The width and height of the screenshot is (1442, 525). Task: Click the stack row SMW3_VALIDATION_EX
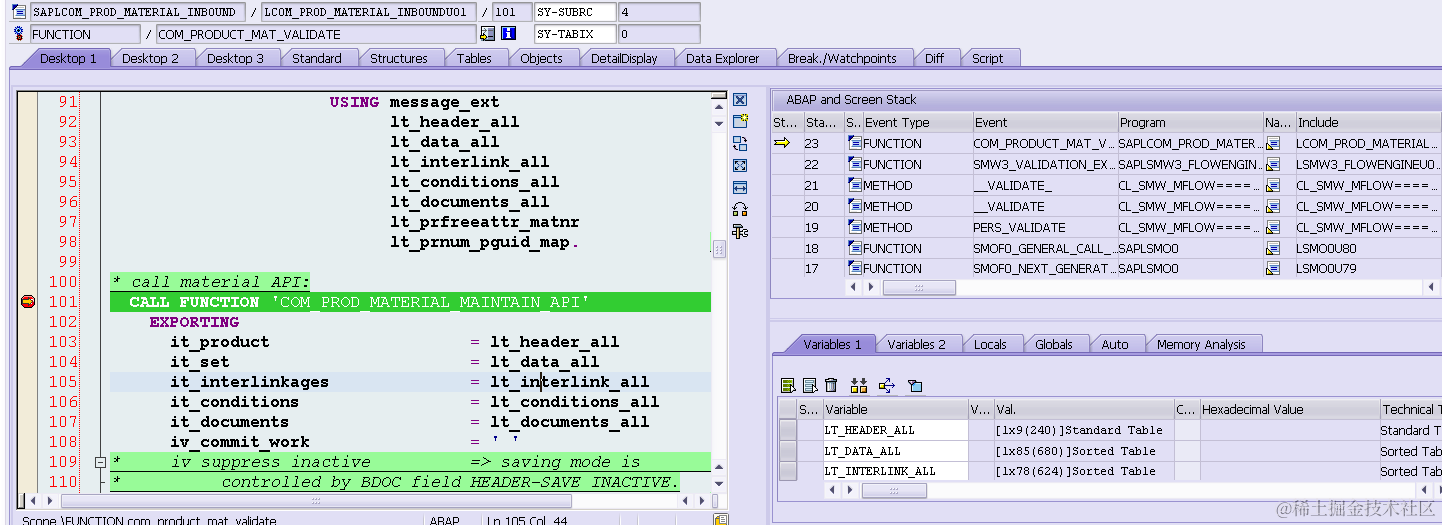click(x=1105, y=164)
